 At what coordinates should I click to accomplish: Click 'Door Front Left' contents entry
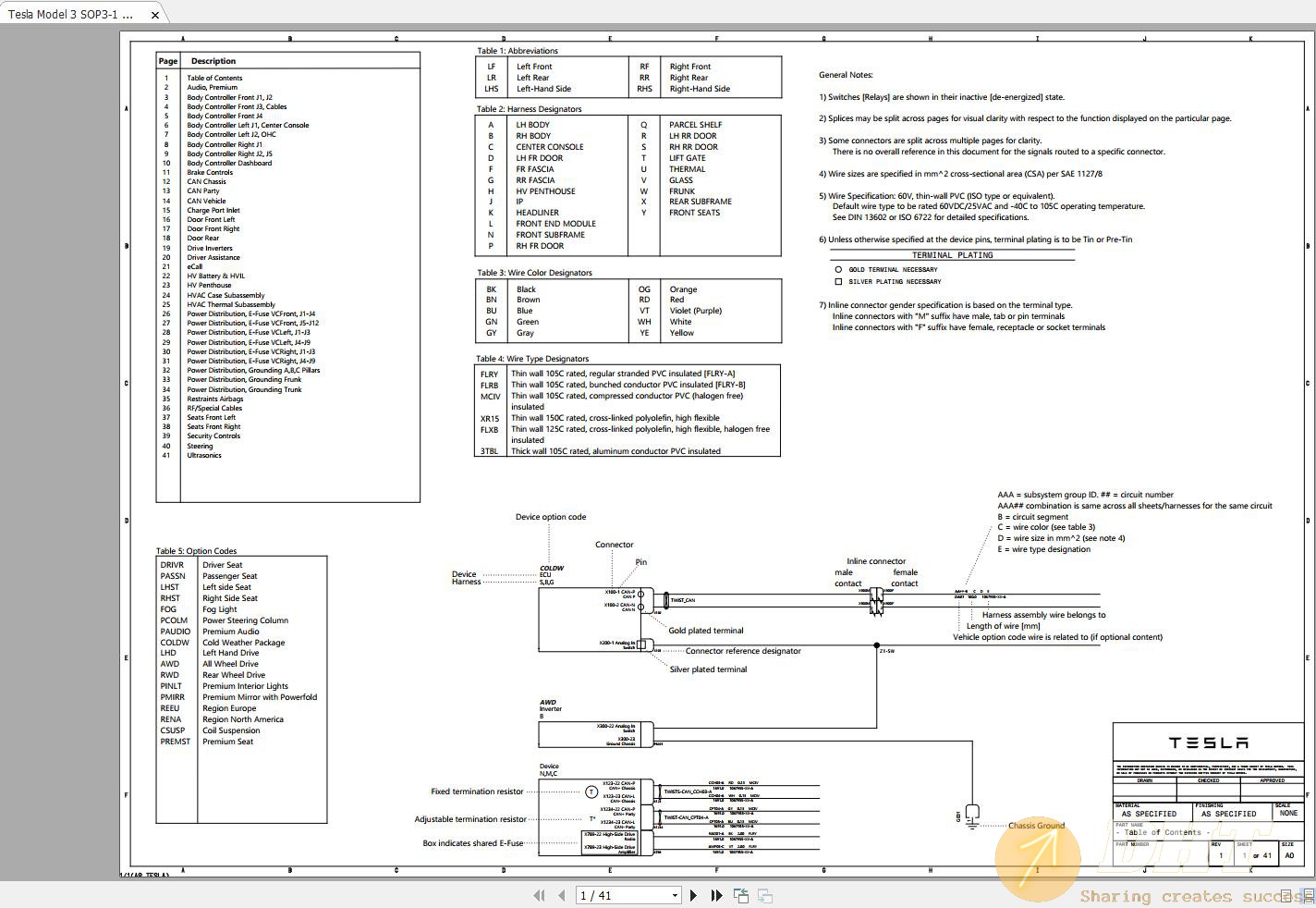(x=211, y=219)
